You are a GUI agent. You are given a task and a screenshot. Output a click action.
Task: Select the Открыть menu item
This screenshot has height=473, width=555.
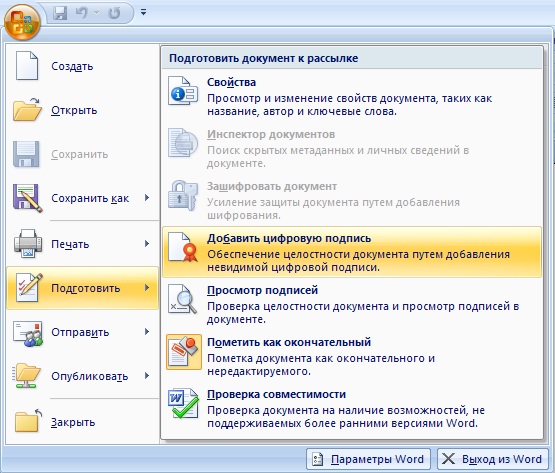point(82,110)
